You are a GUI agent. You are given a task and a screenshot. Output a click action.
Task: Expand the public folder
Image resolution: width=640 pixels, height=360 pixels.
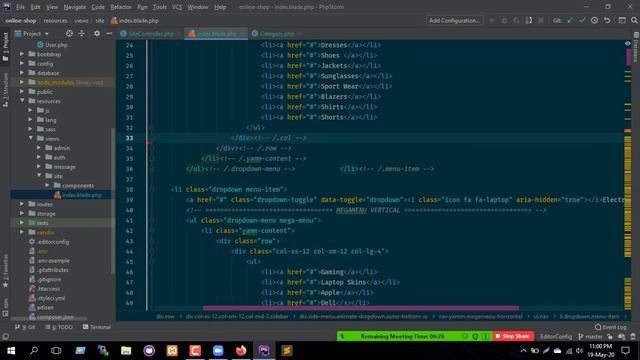coord(22,91)
